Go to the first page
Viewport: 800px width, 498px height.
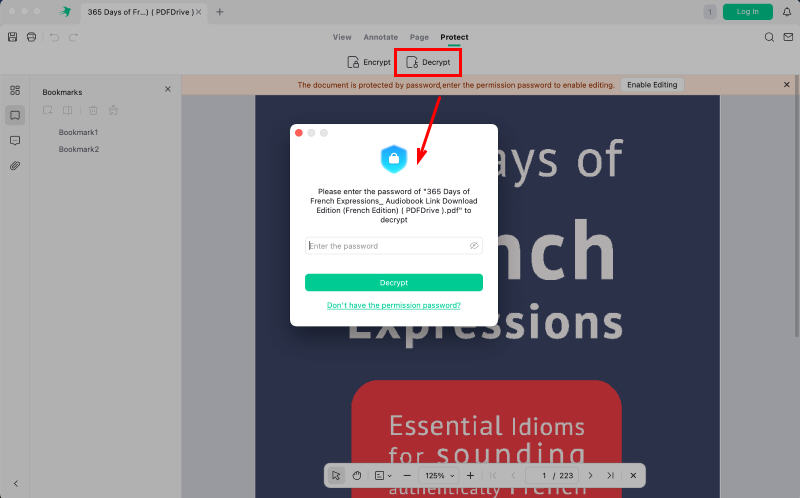493,476
